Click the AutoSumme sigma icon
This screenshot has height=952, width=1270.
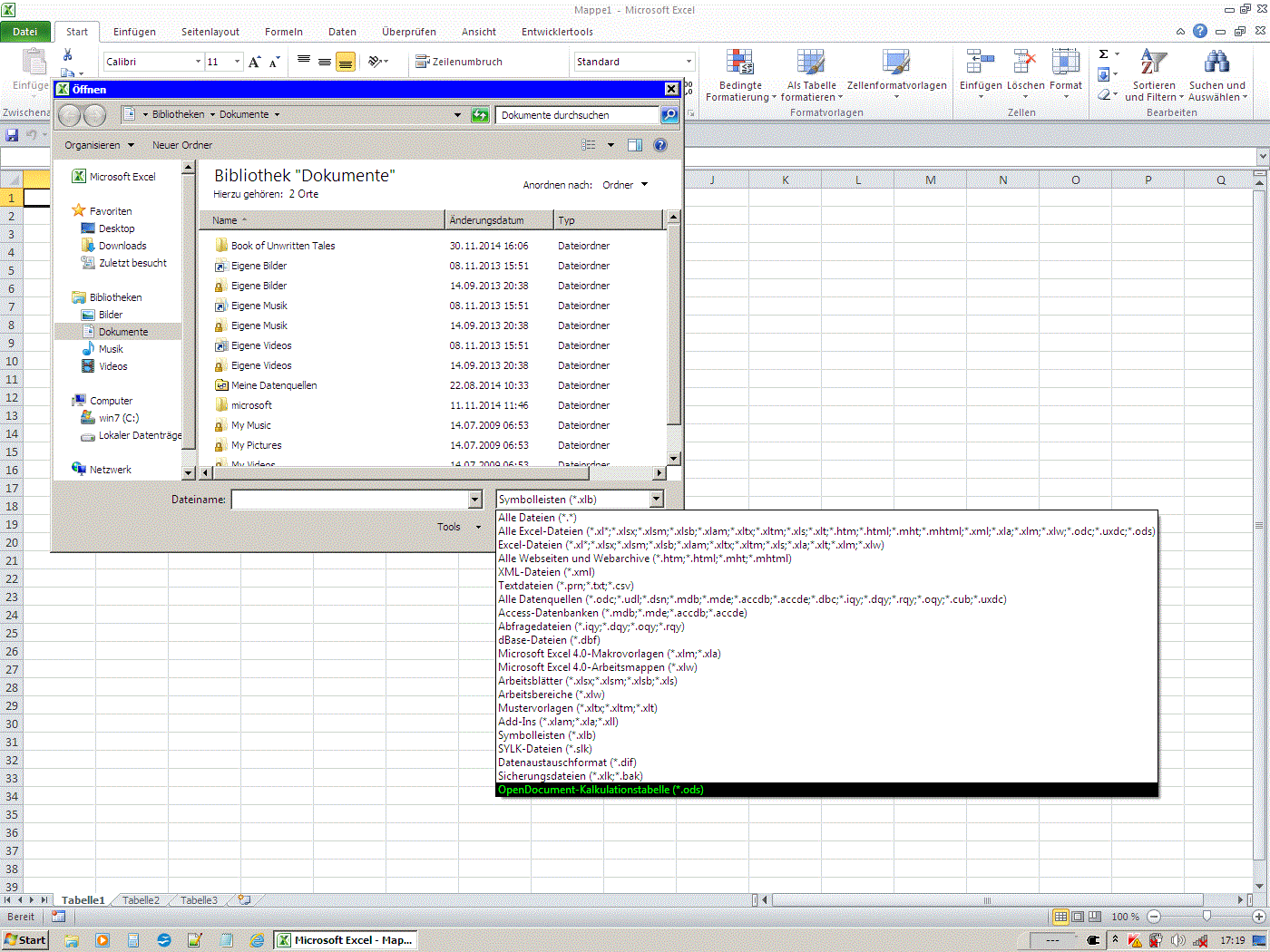1105,53
